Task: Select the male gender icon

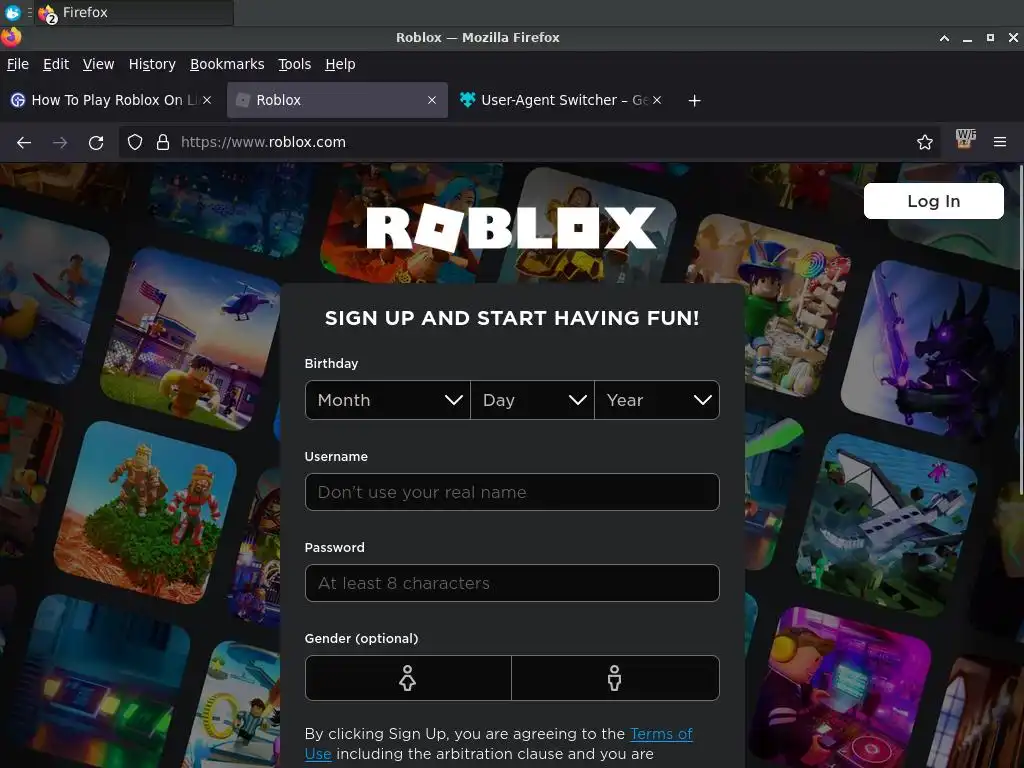Action: [x=615, y=678]
